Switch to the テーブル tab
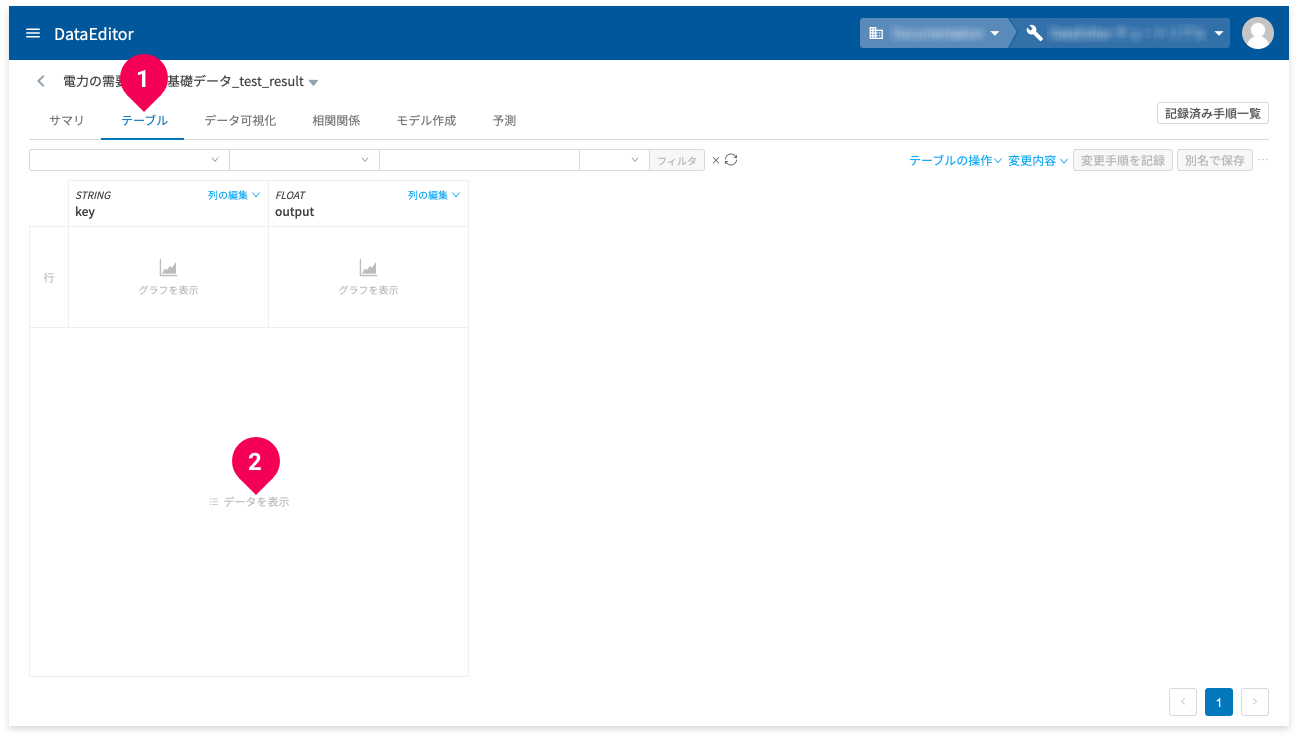Screen dimensions: 1298x738 (x=144, y=120)
